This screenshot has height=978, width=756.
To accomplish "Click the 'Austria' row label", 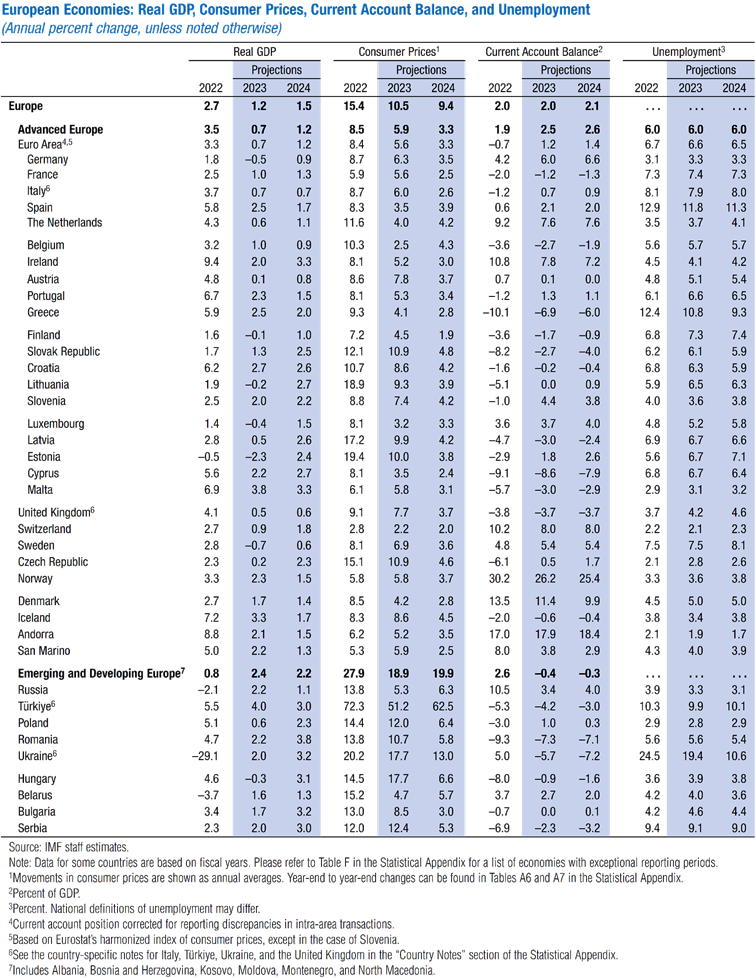I will point(43,279).
